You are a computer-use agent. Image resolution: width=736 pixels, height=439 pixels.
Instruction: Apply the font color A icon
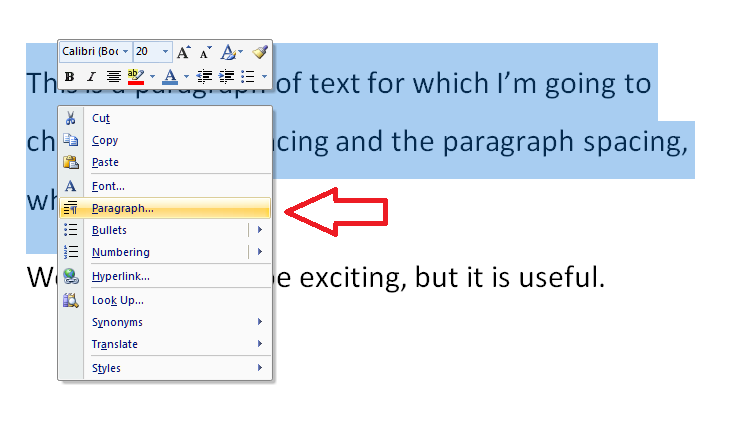(x=169, y=77)
